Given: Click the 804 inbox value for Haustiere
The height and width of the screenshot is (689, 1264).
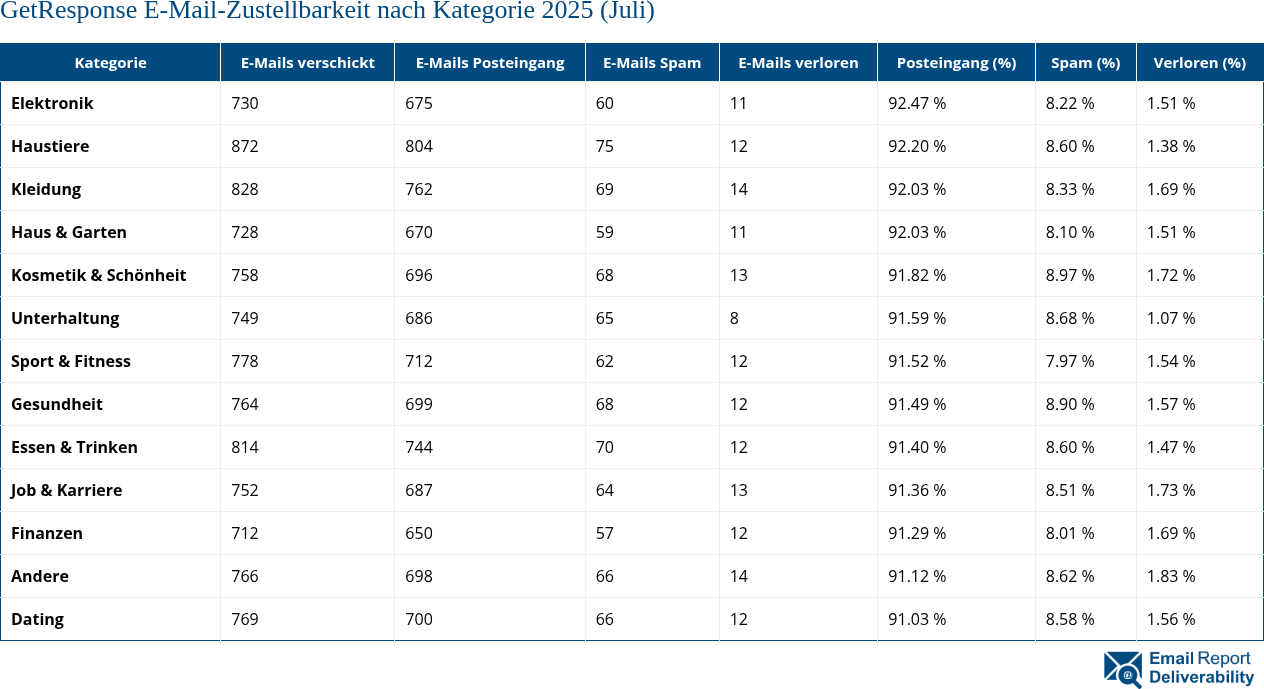Looking at the screenshot, I should [x=419, y=146].
